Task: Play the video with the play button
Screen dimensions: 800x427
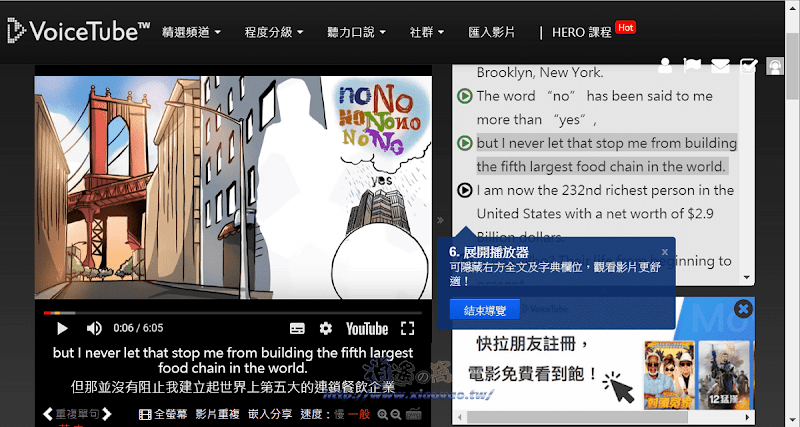Action: (62, 328)
